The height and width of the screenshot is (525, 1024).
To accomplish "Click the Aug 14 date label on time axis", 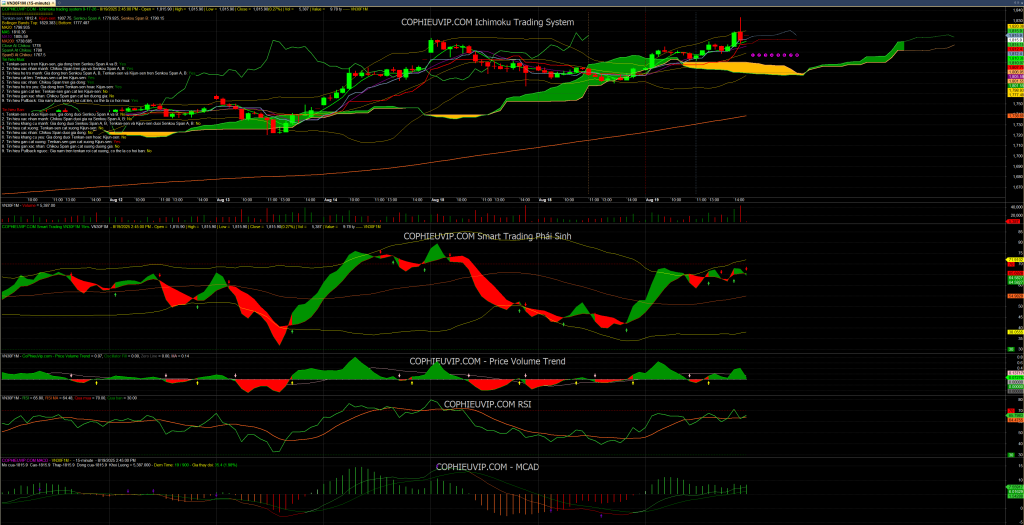I will [x=330, y=199].
